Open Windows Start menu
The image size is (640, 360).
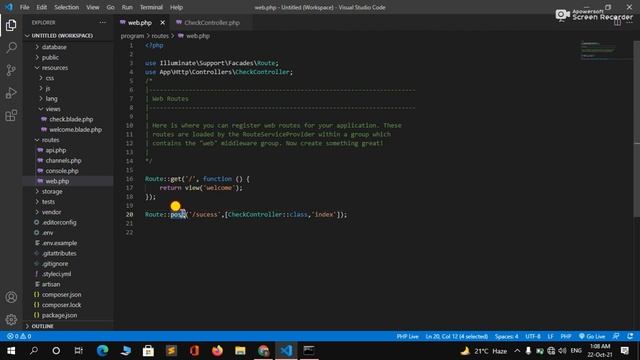pyautogui.click(x=11, y=351)
